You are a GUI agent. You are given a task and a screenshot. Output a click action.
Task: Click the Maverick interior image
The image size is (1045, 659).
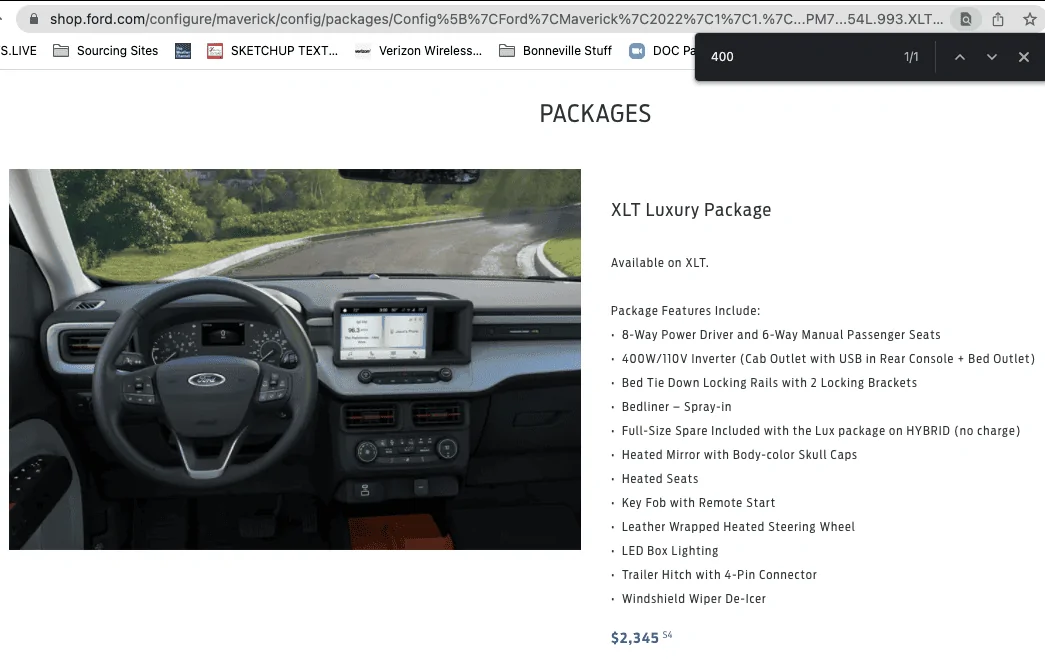coord(295,359)
